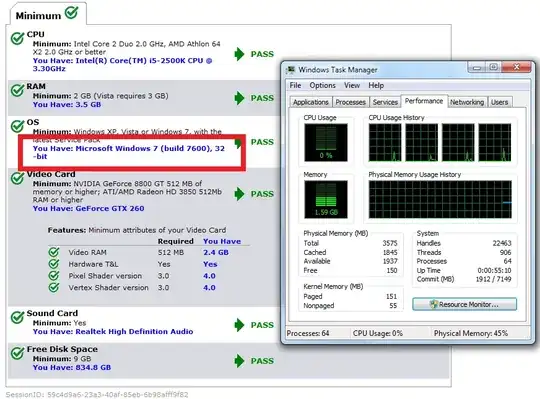Click the green check icon beside Video Card
The height and width of the screenshot is (399, 540).
coord(17,178)
